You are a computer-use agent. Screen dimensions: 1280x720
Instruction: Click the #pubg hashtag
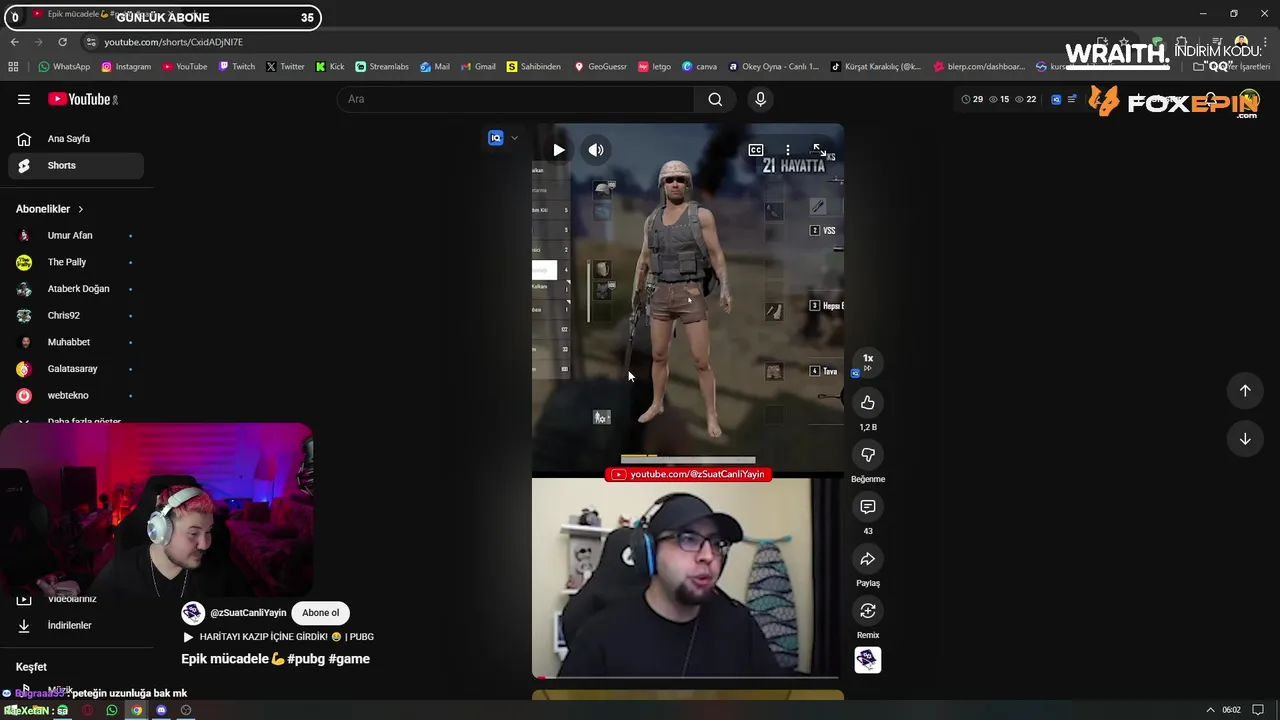305,659
